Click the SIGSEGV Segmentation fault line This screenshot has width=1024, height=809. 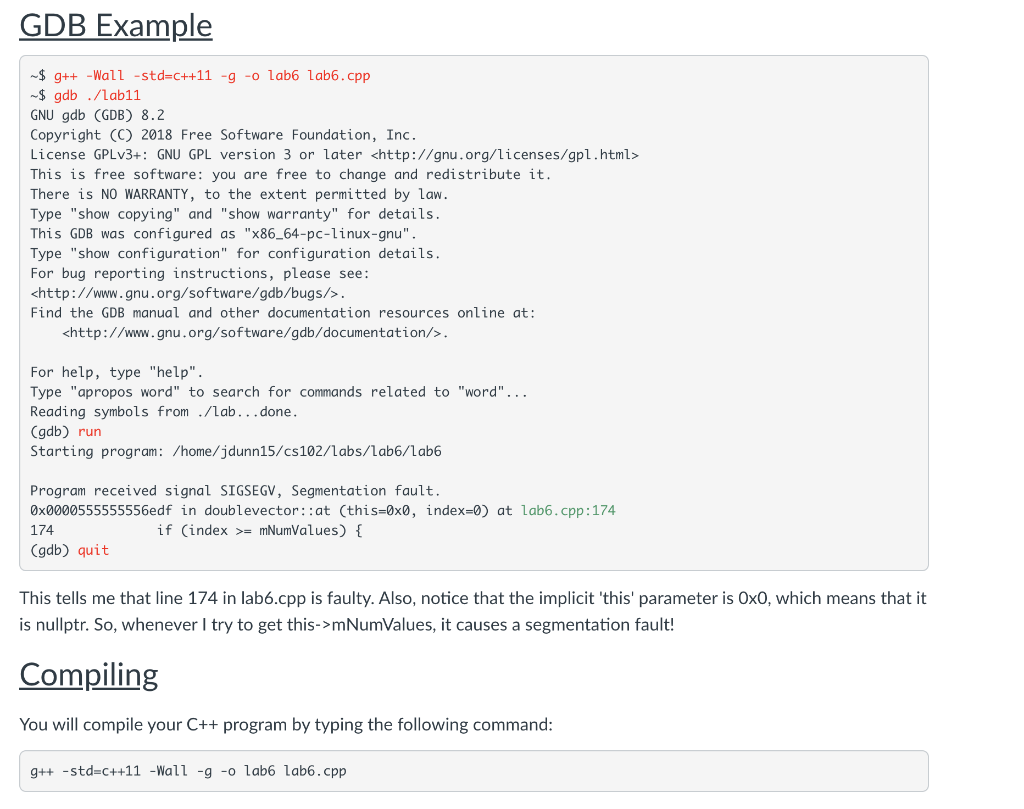point(235,491)
